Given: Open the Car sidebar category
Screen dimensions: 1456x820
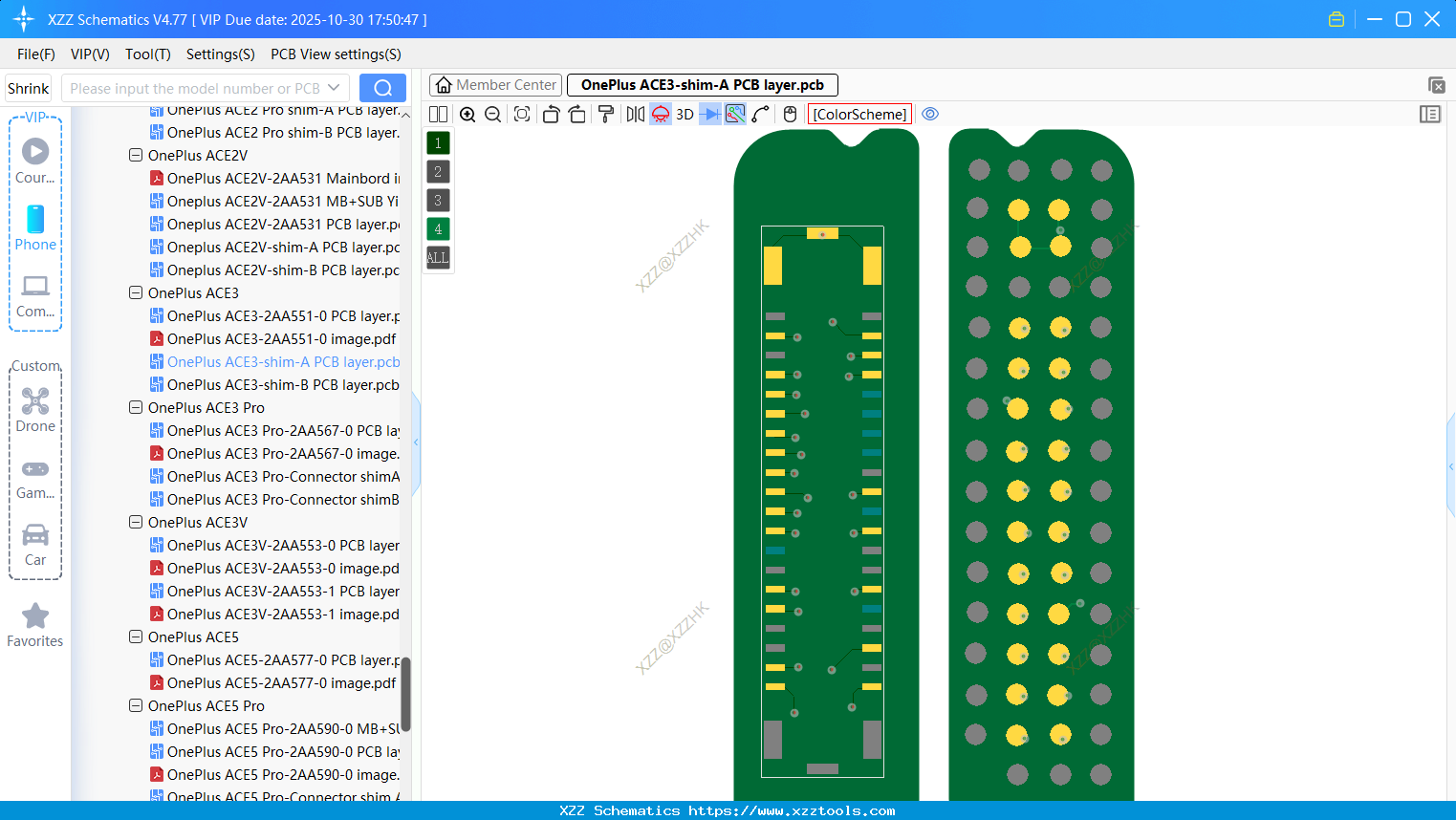Looking at the screenshot, I should (35, 545).
